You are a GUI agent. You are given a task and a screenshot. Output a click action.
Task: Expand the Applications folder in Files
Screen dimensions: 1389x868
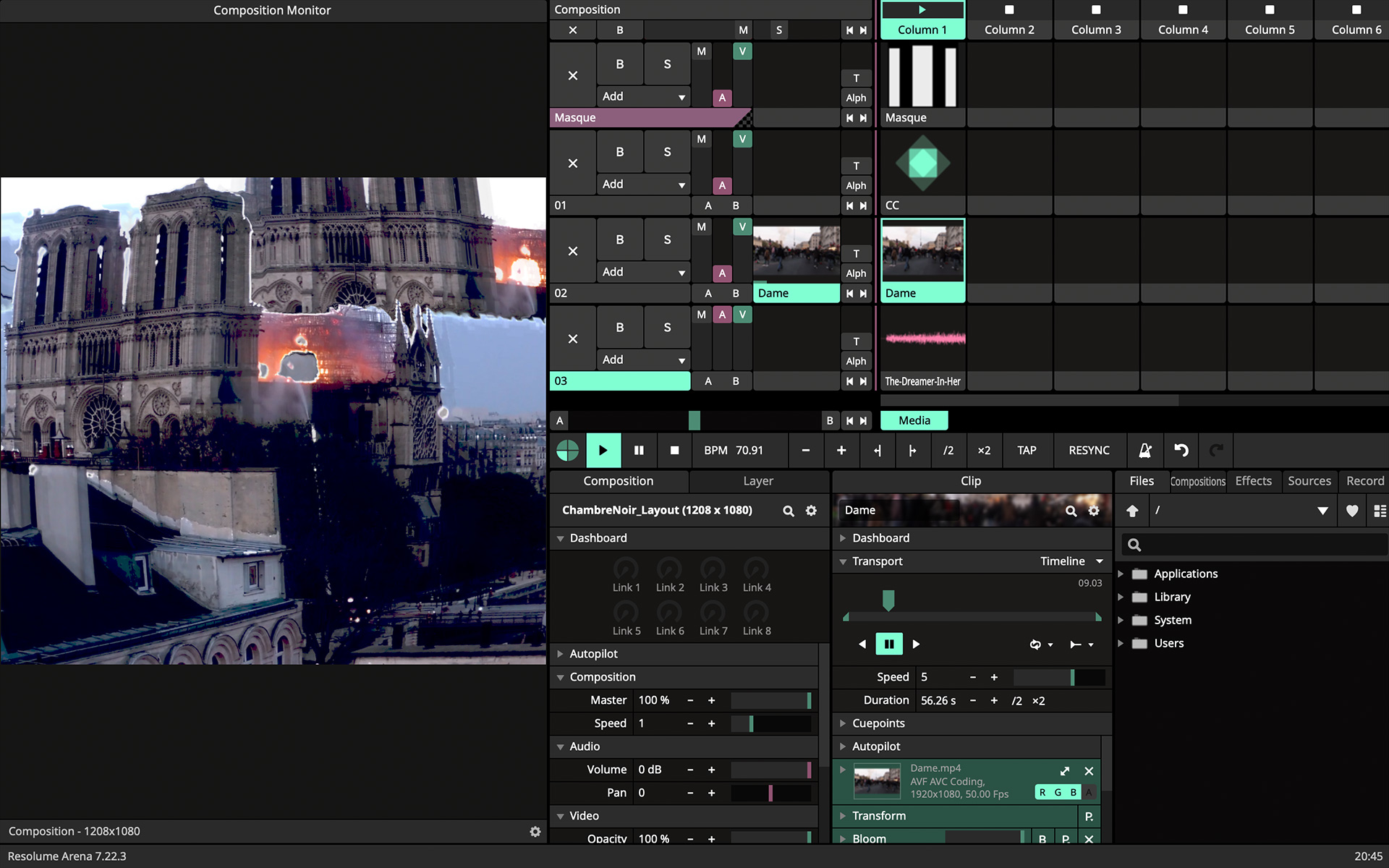coord(1121,574)
